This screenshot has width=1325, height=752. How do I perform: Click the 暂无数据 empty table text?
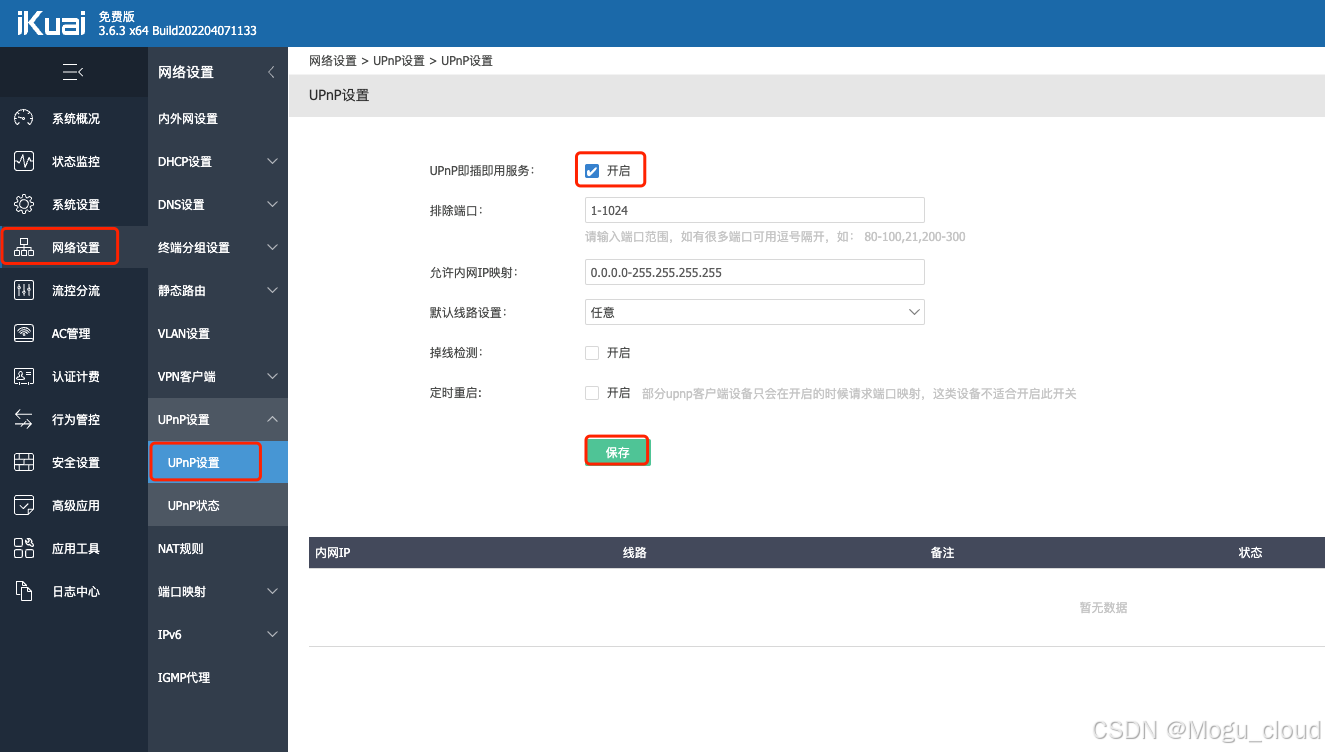[1103, 607]
